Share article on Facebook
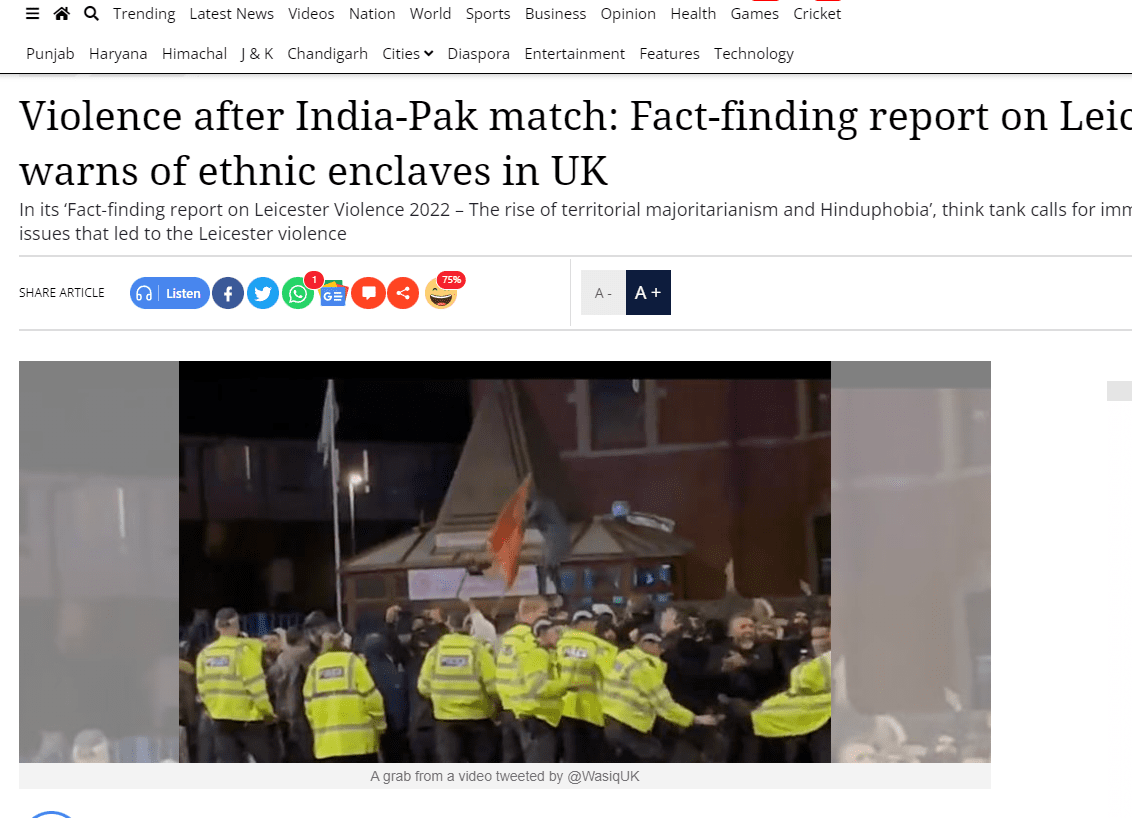Viewport: 1132px width, 818px height. (227, 293)
